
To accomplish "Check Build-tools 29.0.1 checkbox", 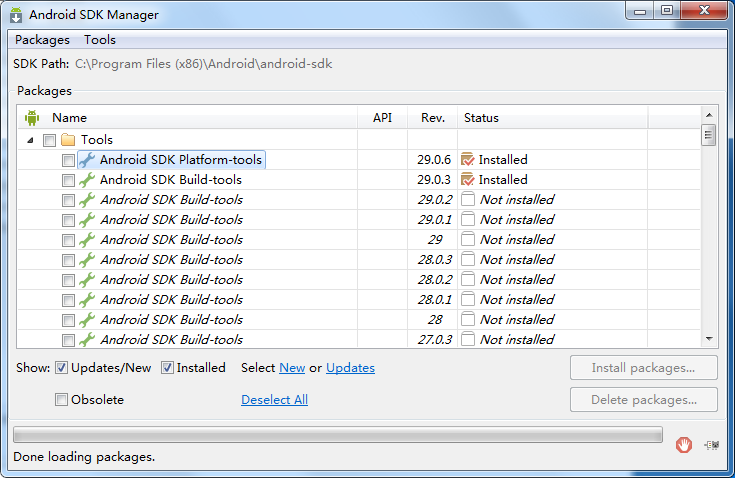I will [x=68, y=220].
